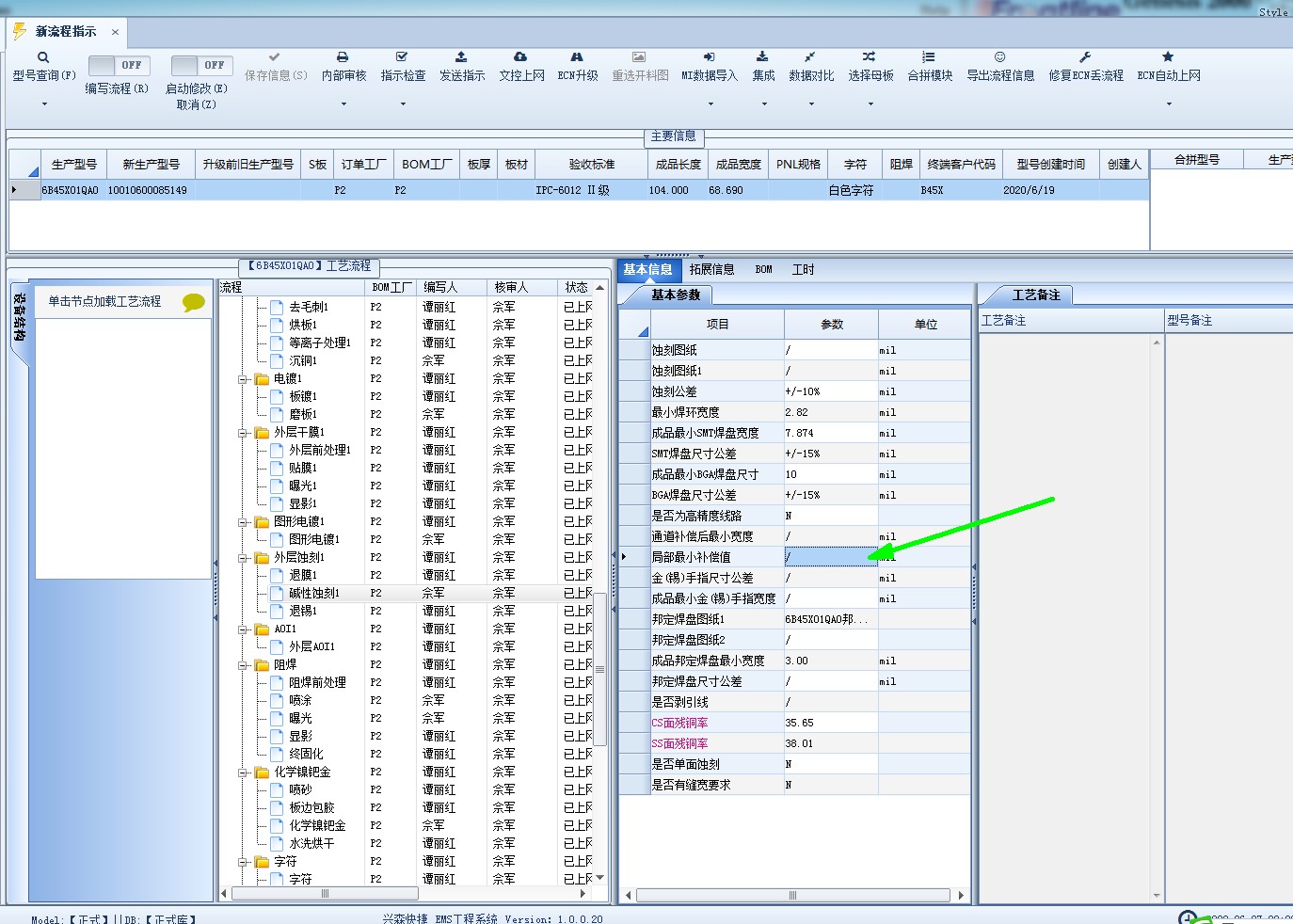Image resolution: width=1293 pixels, height=924 pixels.
Task: Click the 验收标准 column header
Action: (x=591, y=164)
